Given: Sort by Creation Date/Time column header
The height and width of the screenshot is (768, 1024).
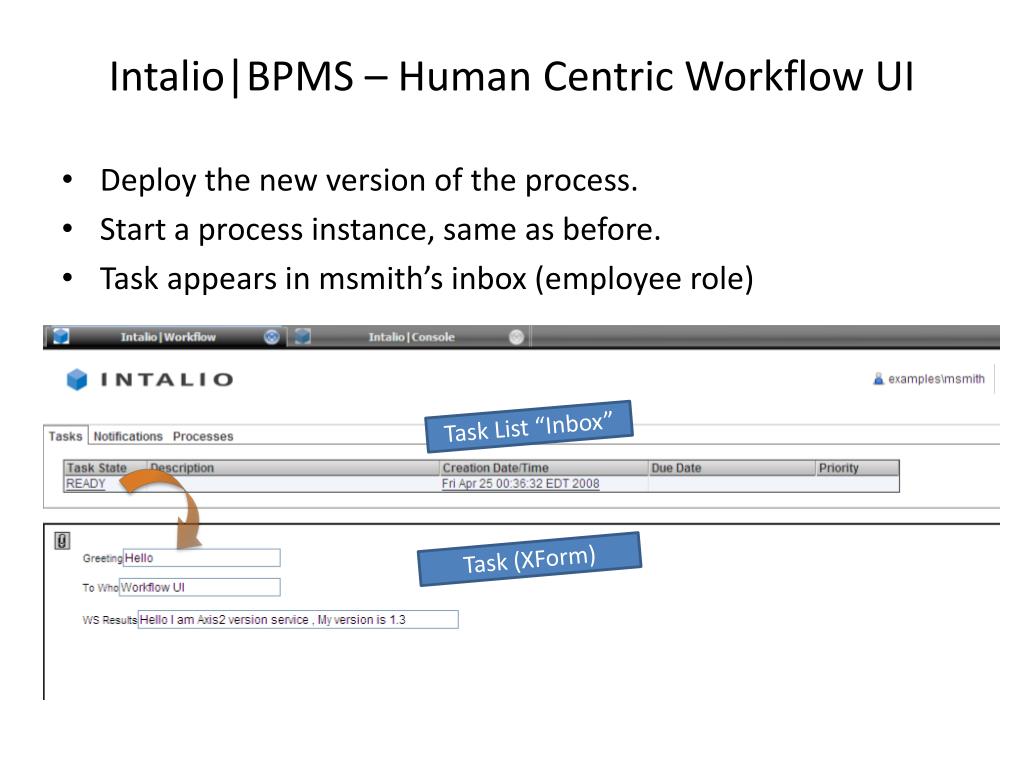Looking at the screenshot, I should (544, 468).
